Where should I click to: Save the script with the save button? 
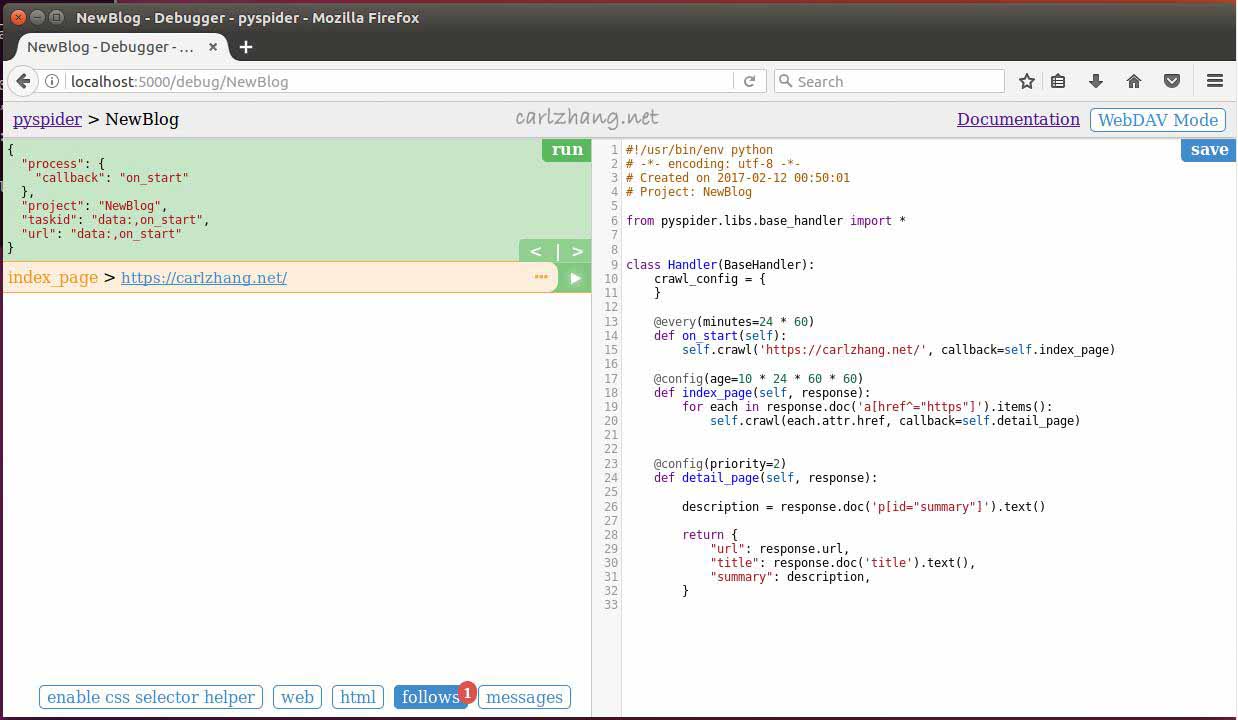point(1209,150)
